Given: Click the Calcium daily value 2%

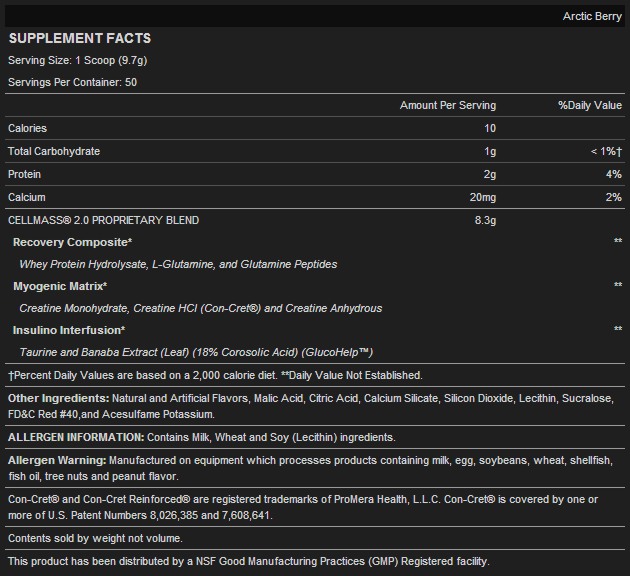Looking at the screenshot, I should click(614, 197).
